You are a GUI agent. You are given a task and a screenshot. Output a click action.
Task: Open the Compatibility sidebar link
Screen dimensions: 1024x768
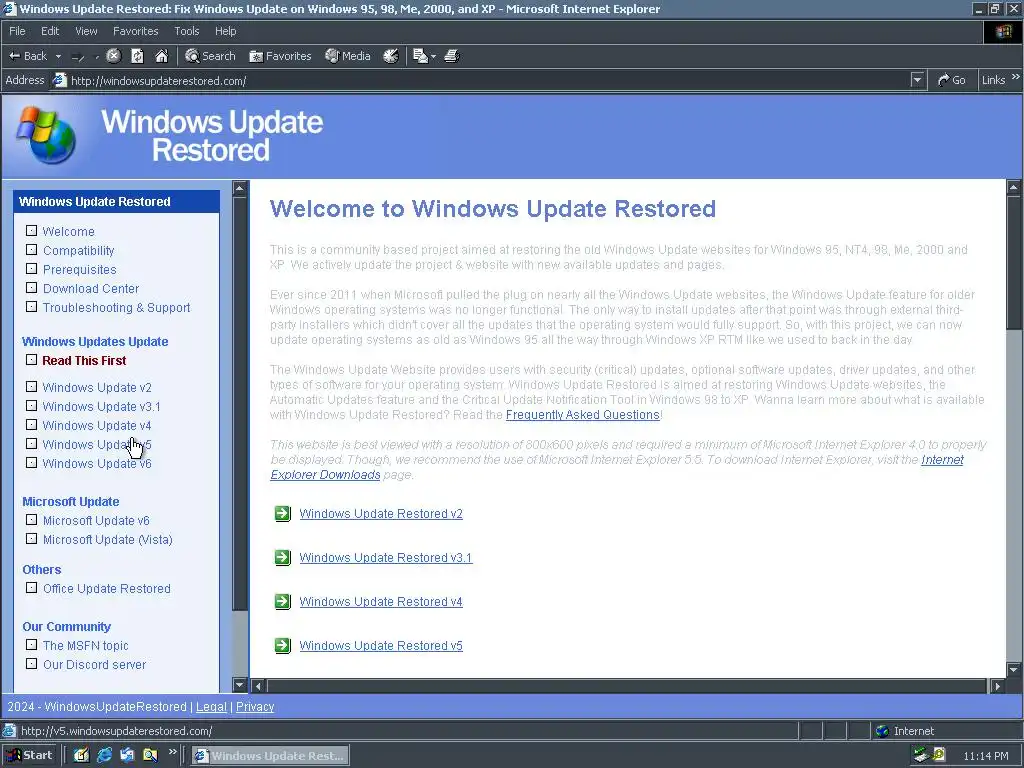click(x=78, y=250)
